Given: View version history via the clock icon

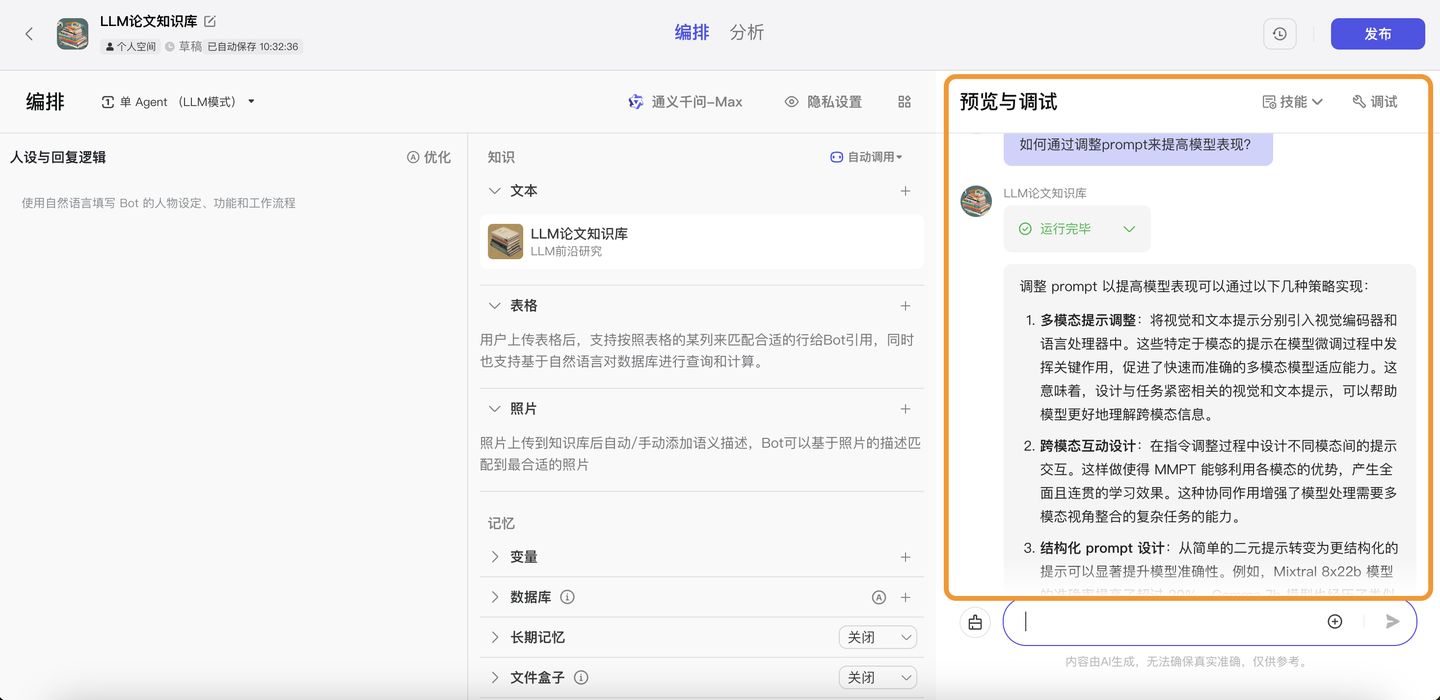Looking at the screenshot, I should pos(1279,33).
